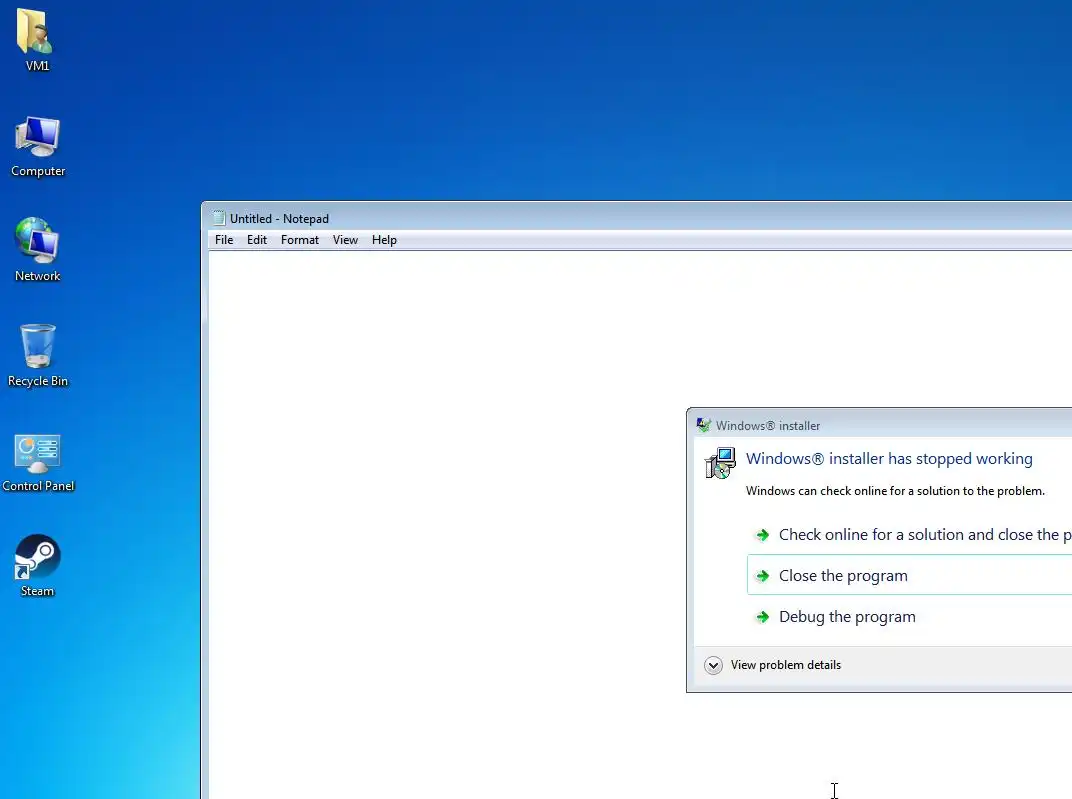Image resolution: width=1072 pixels, height=799 pixels.
Task: Click 'Windows® installer has stopped working' heading
Action: click(889, 459)
